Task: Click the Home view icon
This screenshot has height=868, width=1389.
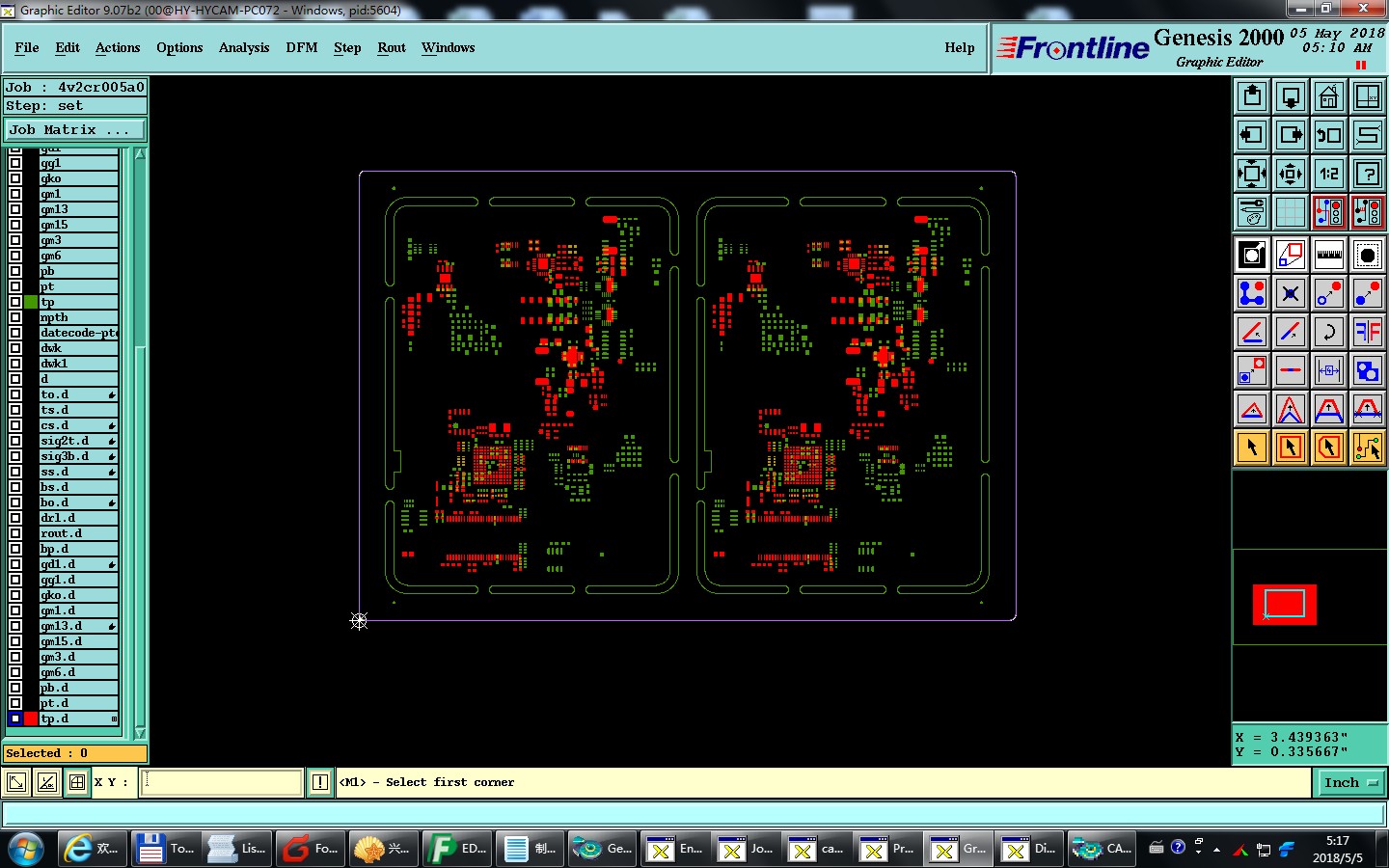Action: click(1329, 96)
